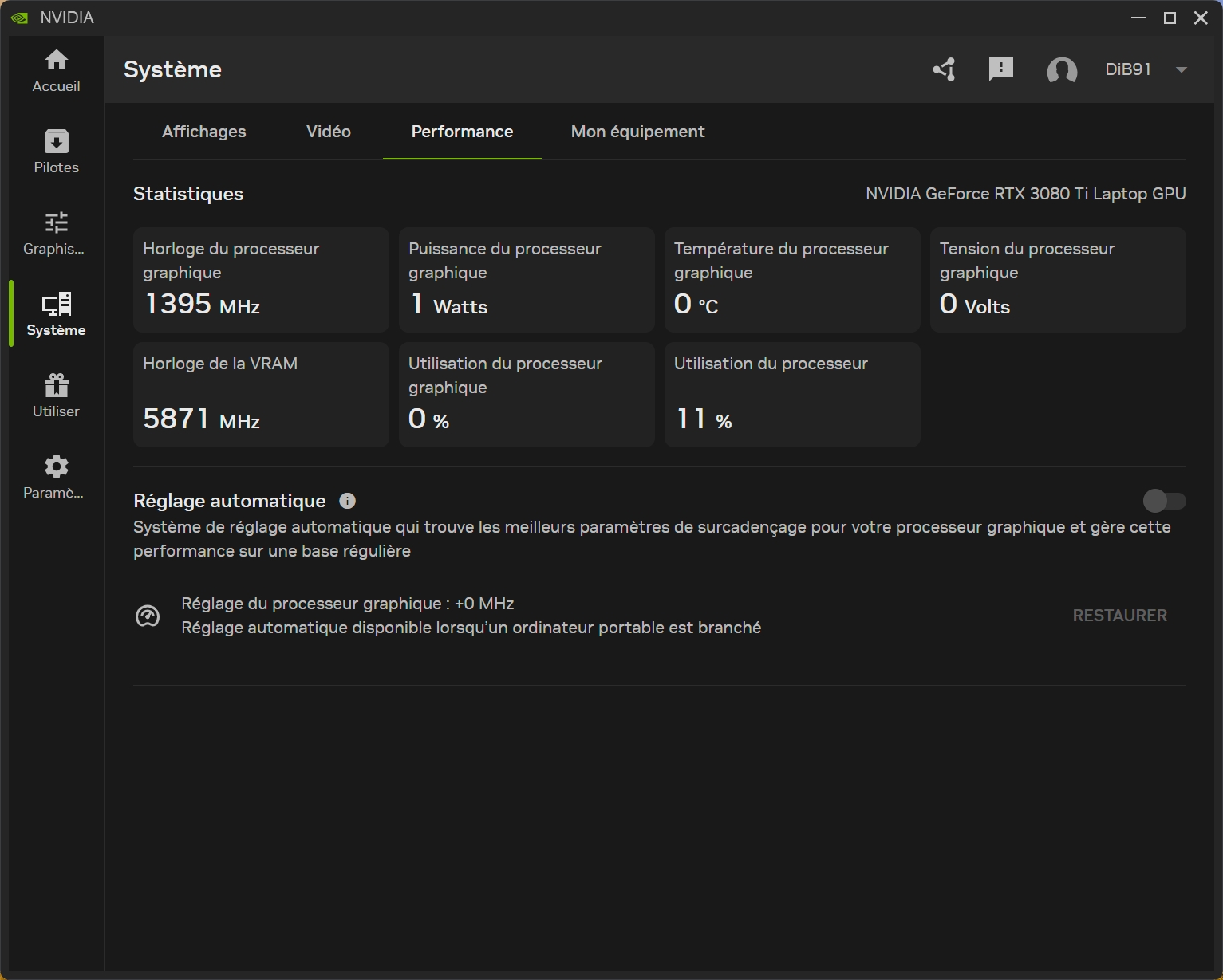Open the Utiliser rewards gift section
The image size is (1223, 980).
56,396
